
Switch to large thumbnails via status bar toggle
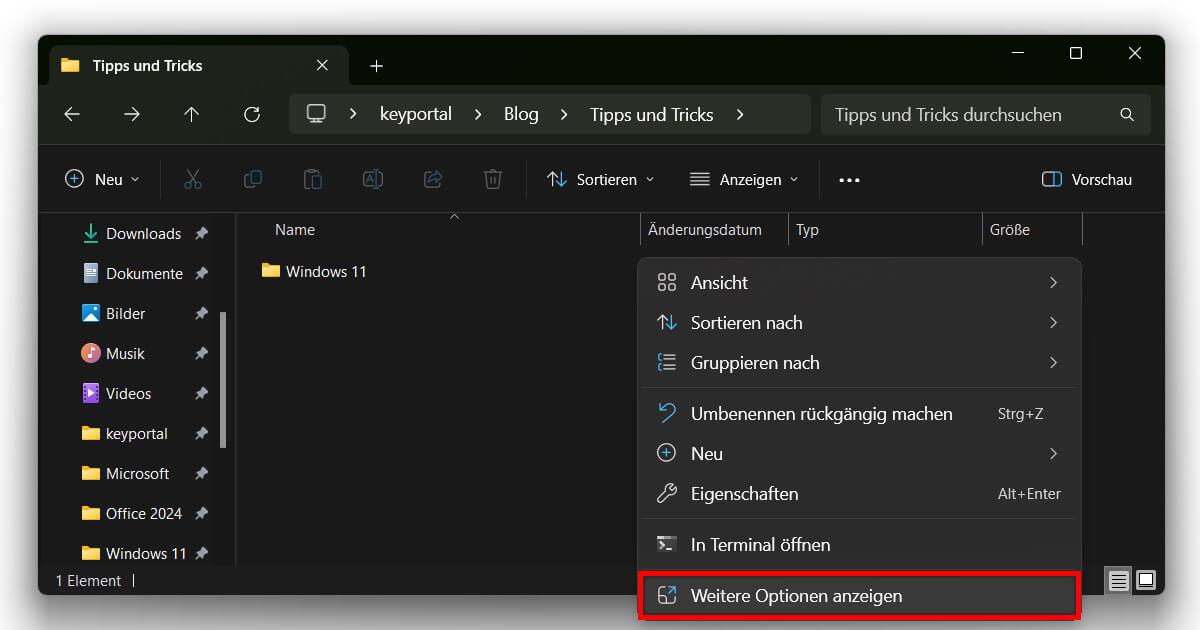click(1144, 580)
